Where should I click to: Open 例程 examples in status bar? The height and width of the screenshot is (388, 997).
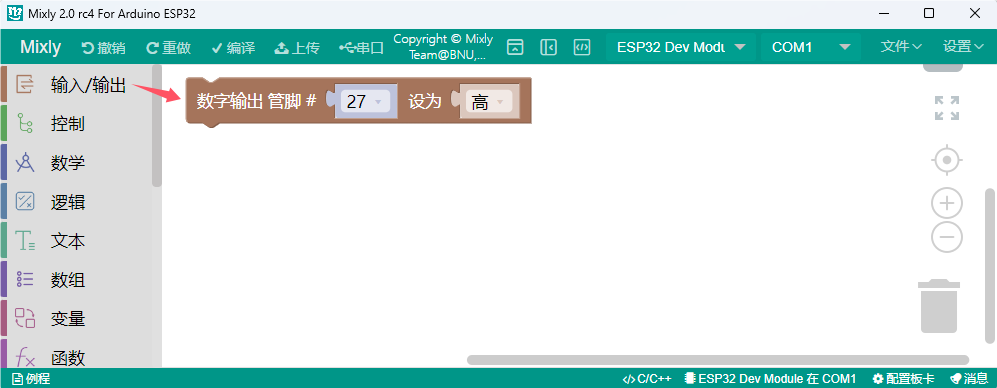coord(31,379)
